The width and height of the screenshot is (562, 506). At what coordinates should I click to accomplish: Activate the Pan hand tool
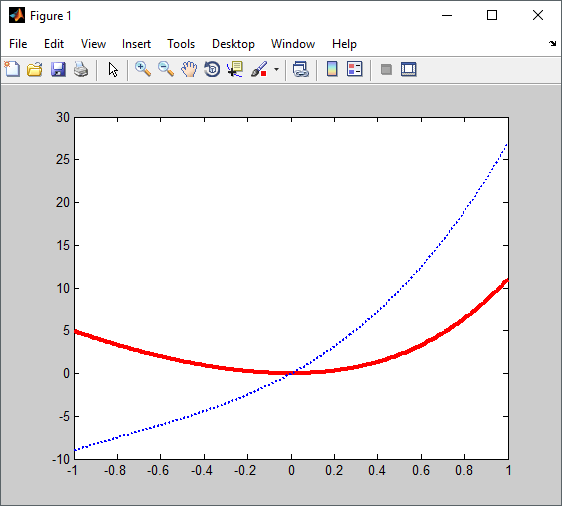pyautogui.click(x=189, y=69)
